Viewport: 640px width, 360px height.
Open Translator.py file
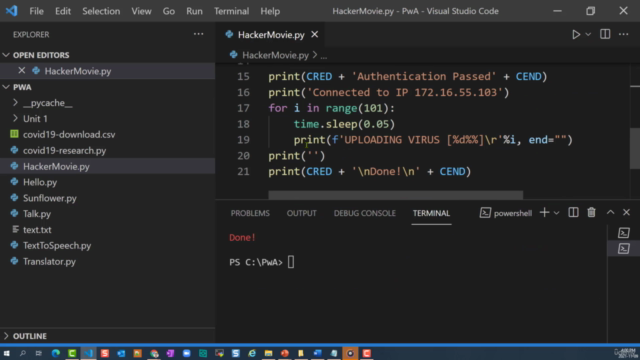coord(49,262)
